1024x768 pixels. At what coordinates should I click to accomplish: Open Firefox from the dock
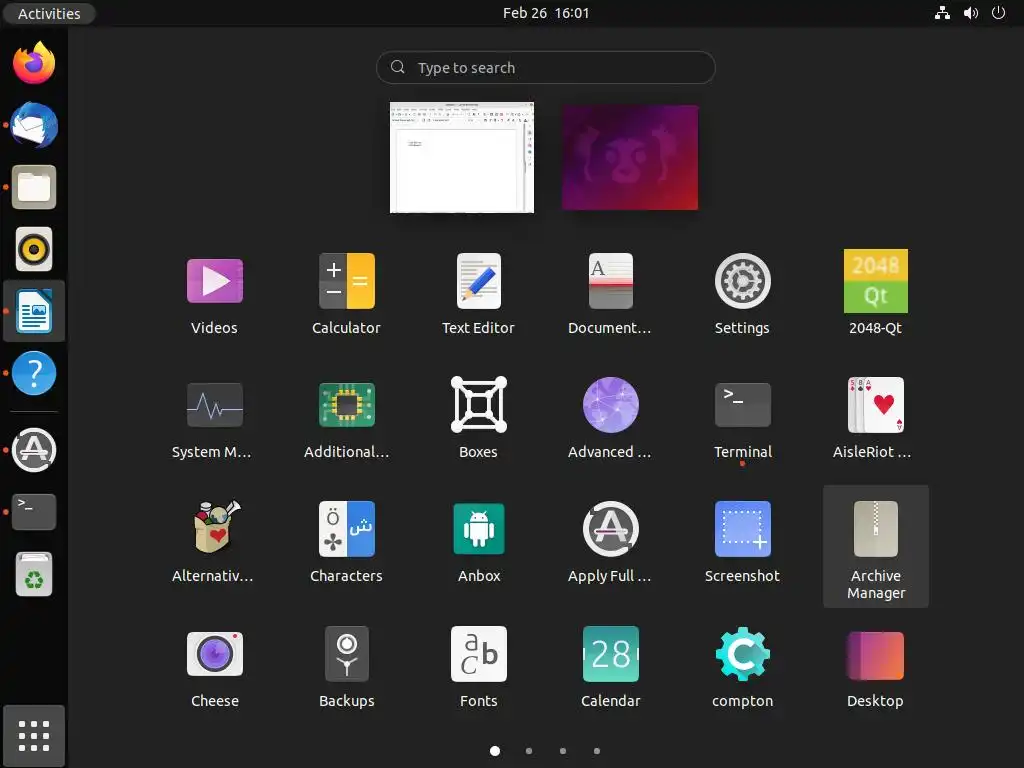(x=34, y=63)
